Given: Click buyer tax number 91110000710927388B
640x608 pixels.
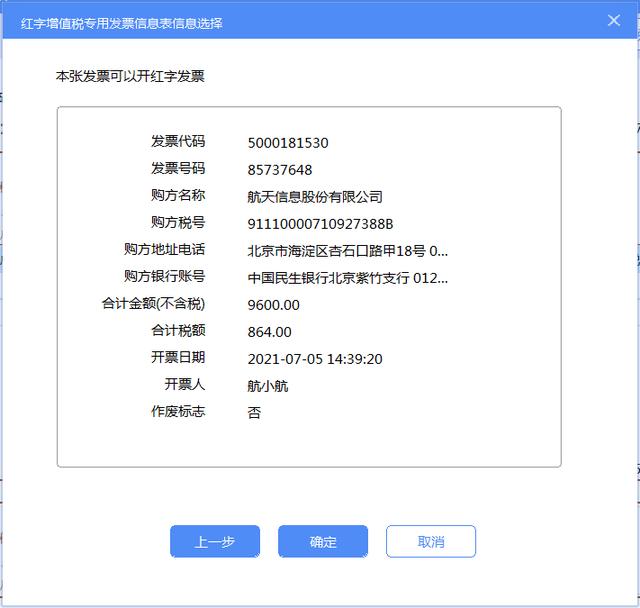Looking at the screenshot, I should [x=320, y=224].
